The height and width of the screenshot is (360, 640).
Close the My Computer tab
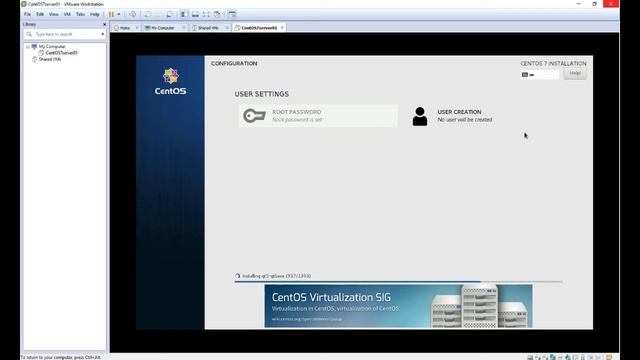pyautogui.click(x=184, y=28)
